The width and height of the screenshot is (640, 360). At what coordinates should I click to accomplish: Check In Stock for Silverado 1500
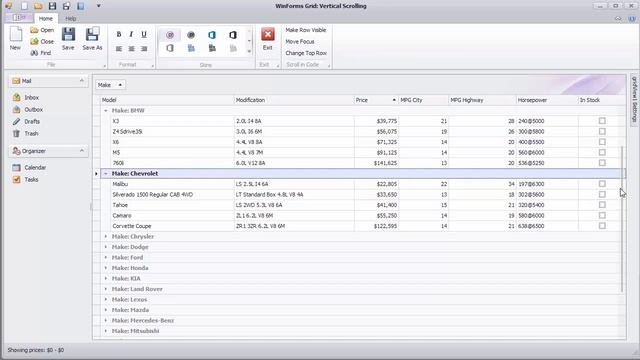(x=602, y=194)
